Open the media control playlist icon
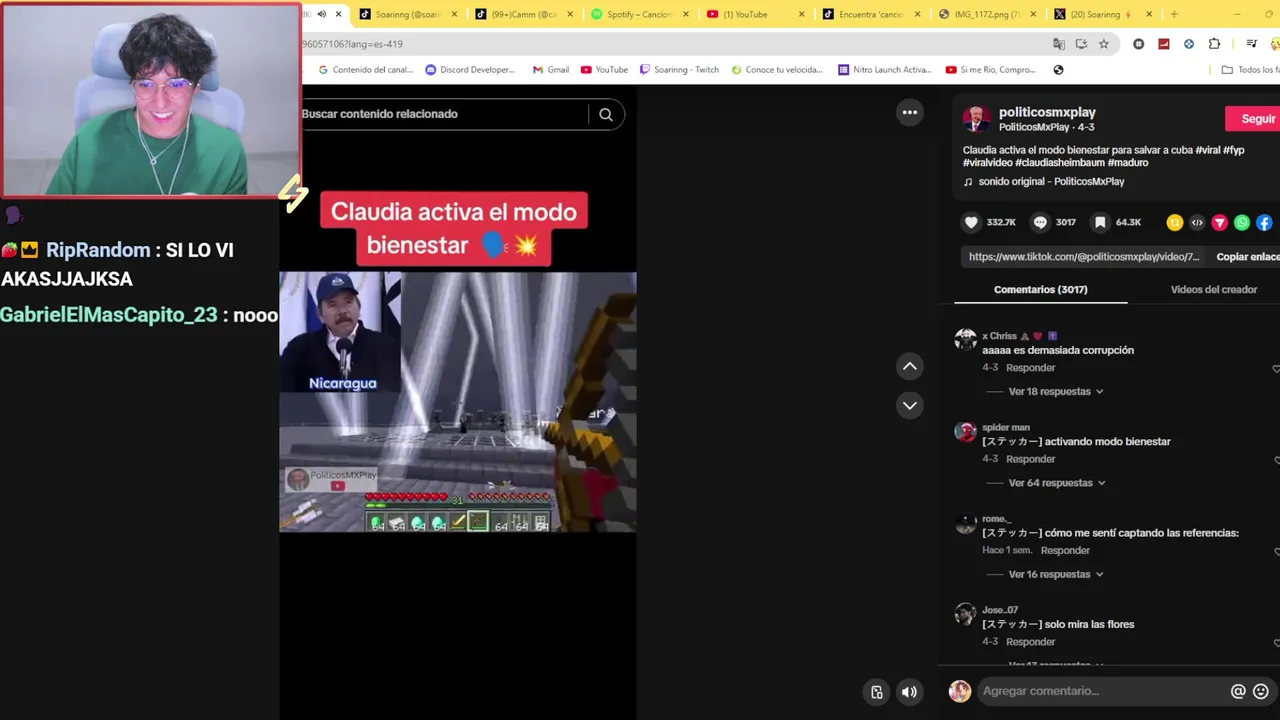 coord(1251,44)
